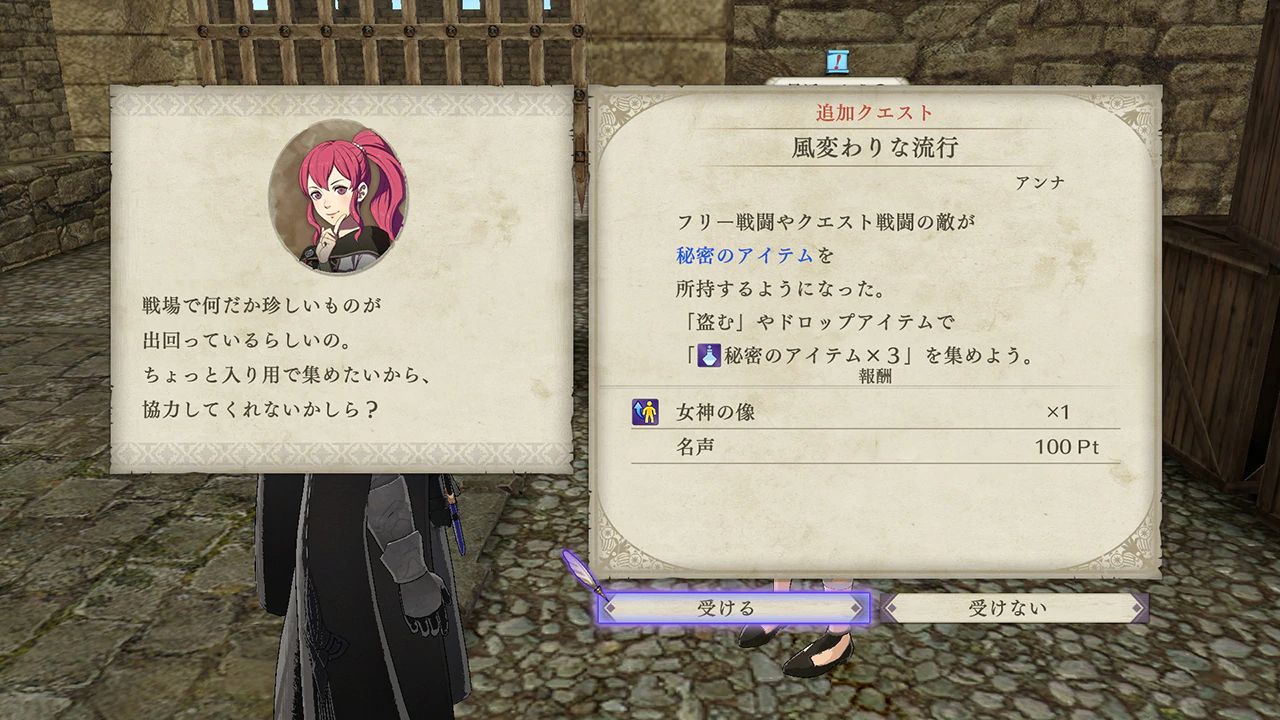
Task: Click the NPC's black shoes
Action: [x=795, y=645]
